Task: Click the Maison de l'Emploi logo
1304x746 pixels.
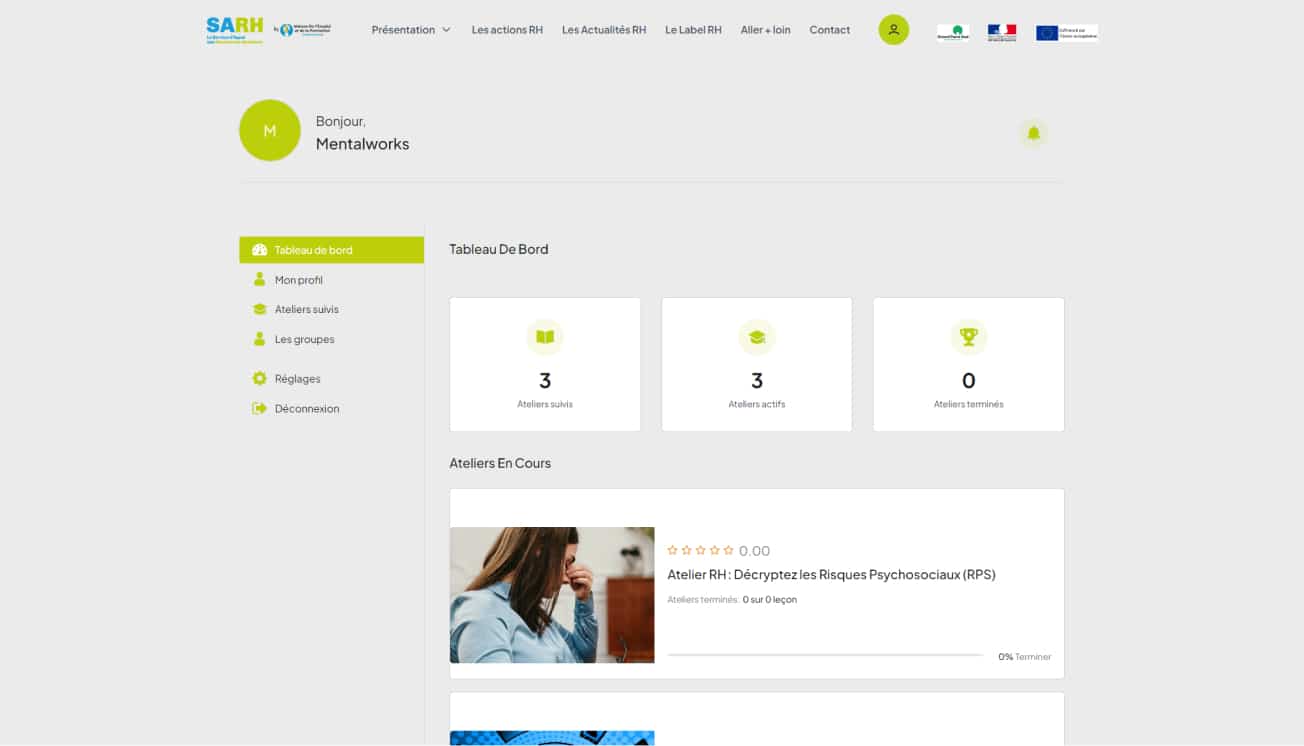Action: [x=303, y=30]
